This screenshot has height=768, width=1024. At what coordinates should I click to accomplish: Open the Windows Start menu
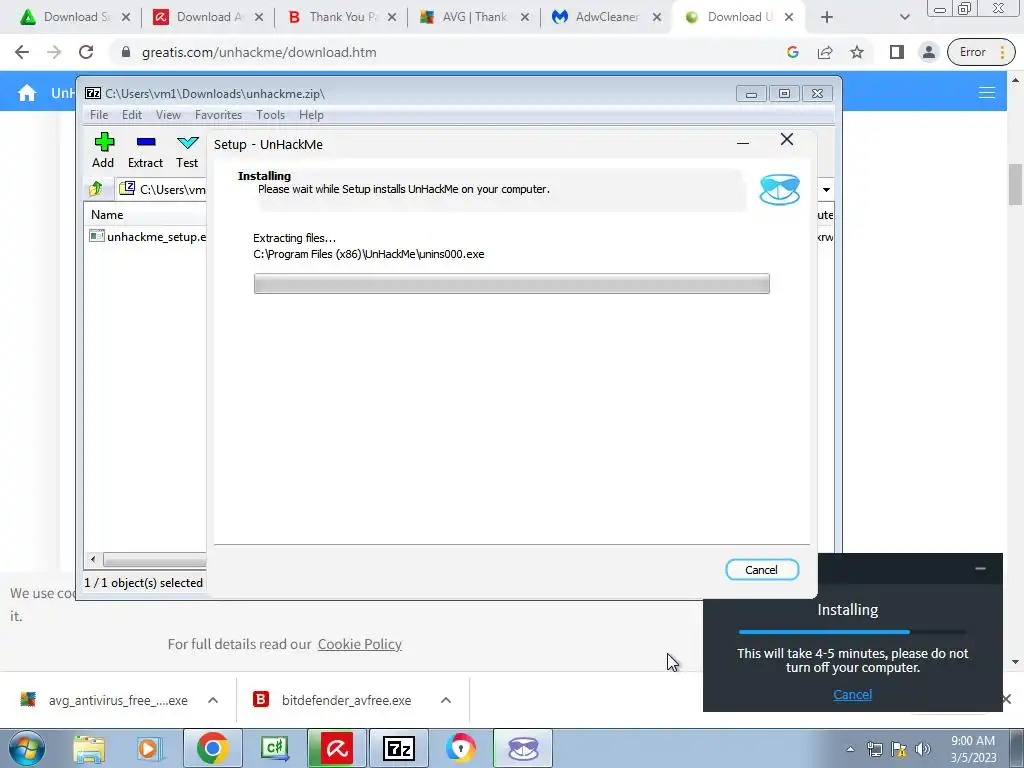pyautogui.click(x=27, y=748)
